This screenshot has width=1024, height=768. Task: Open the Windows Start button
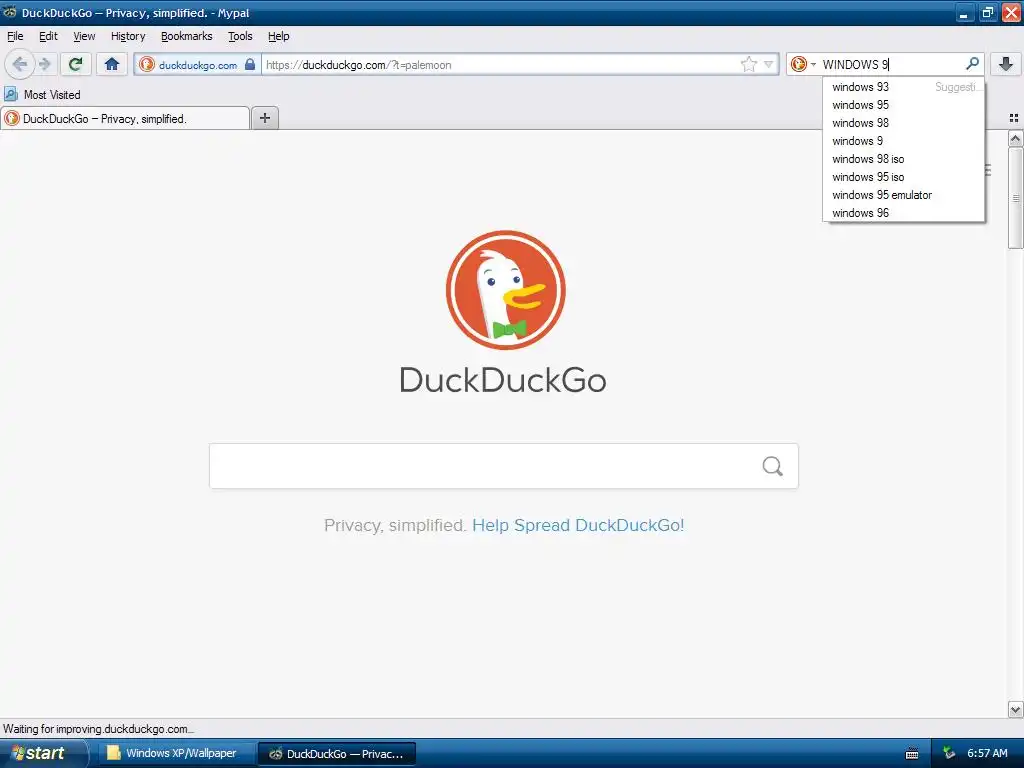tap(43, 753)
